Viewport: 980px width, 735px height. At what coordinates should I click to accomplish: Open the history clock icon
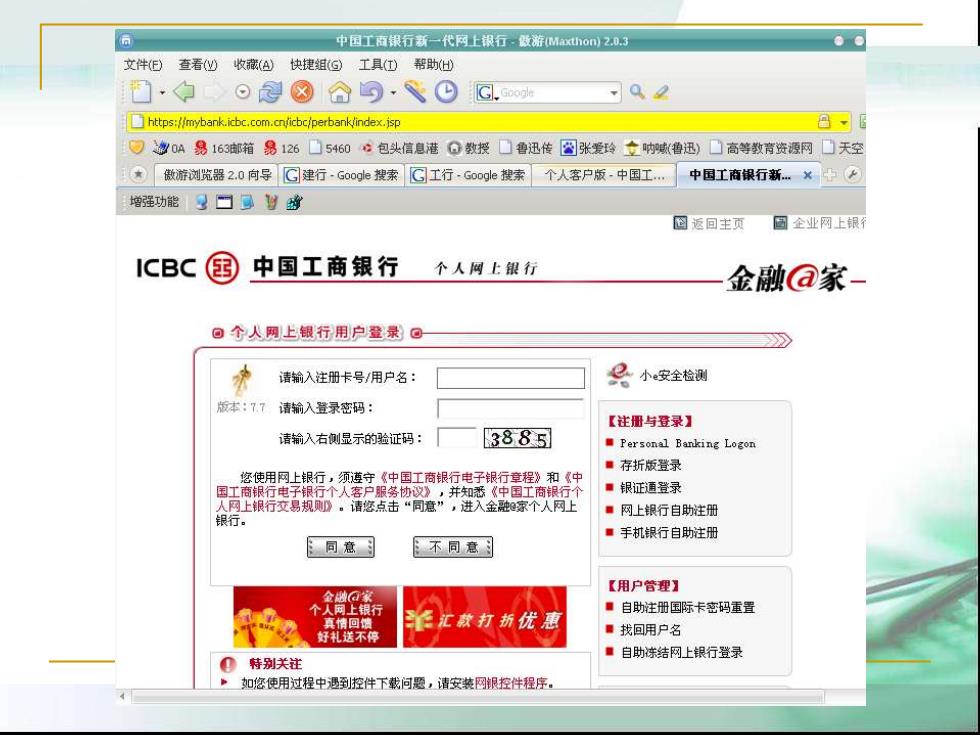(446, 92)
